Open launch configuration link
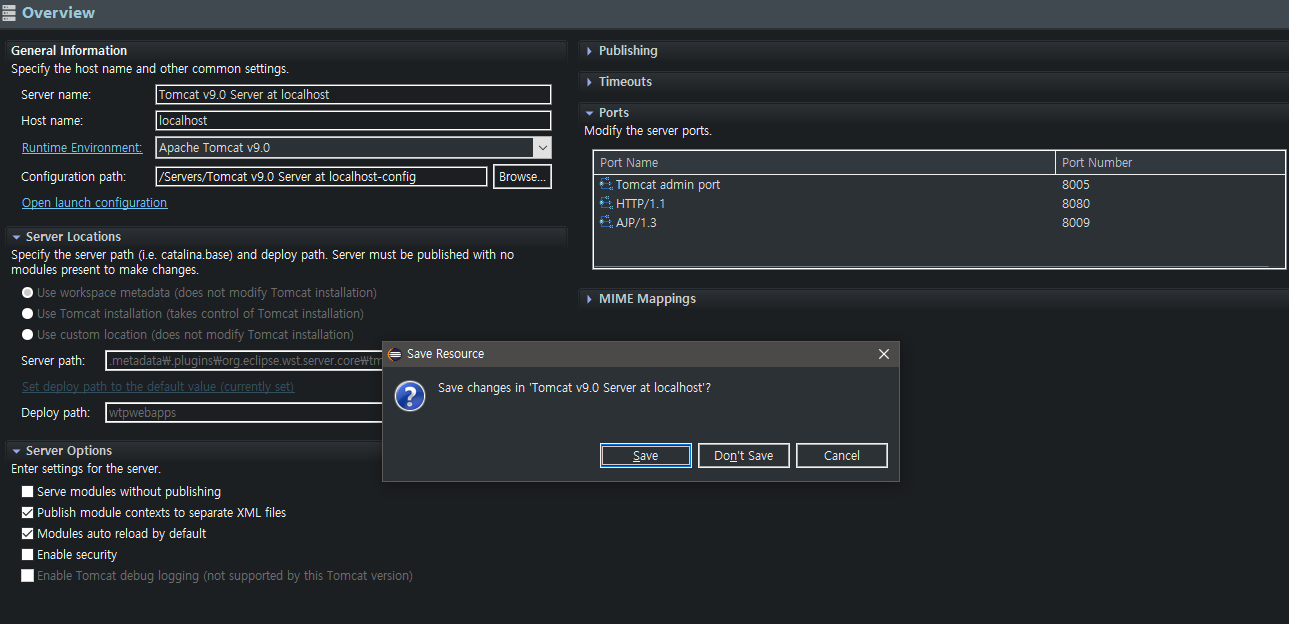Viewport: 1289px width, 624px height. click(94, 203)
